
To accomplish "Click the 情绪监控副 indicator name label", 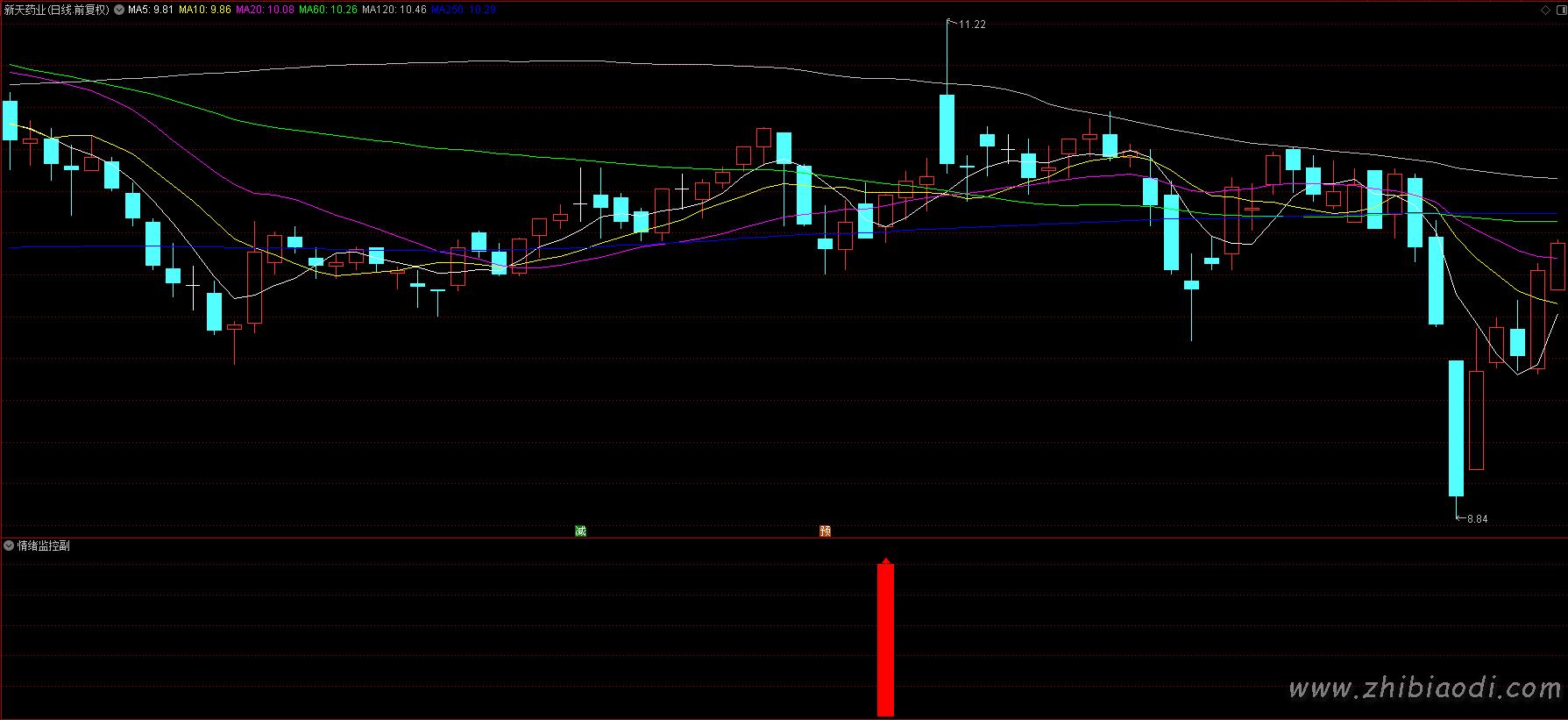I will pos(44,545).
